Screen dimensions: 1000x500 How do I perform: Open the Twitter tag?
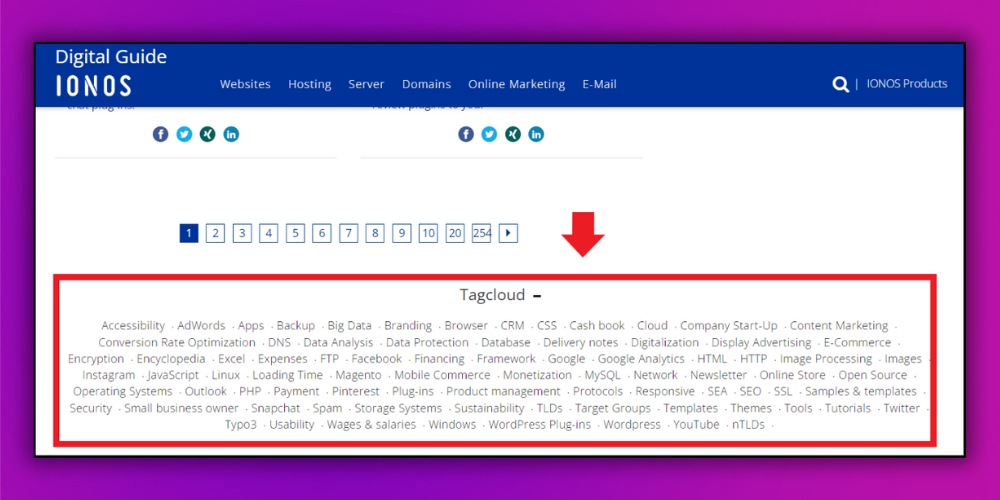coord(902,409)
